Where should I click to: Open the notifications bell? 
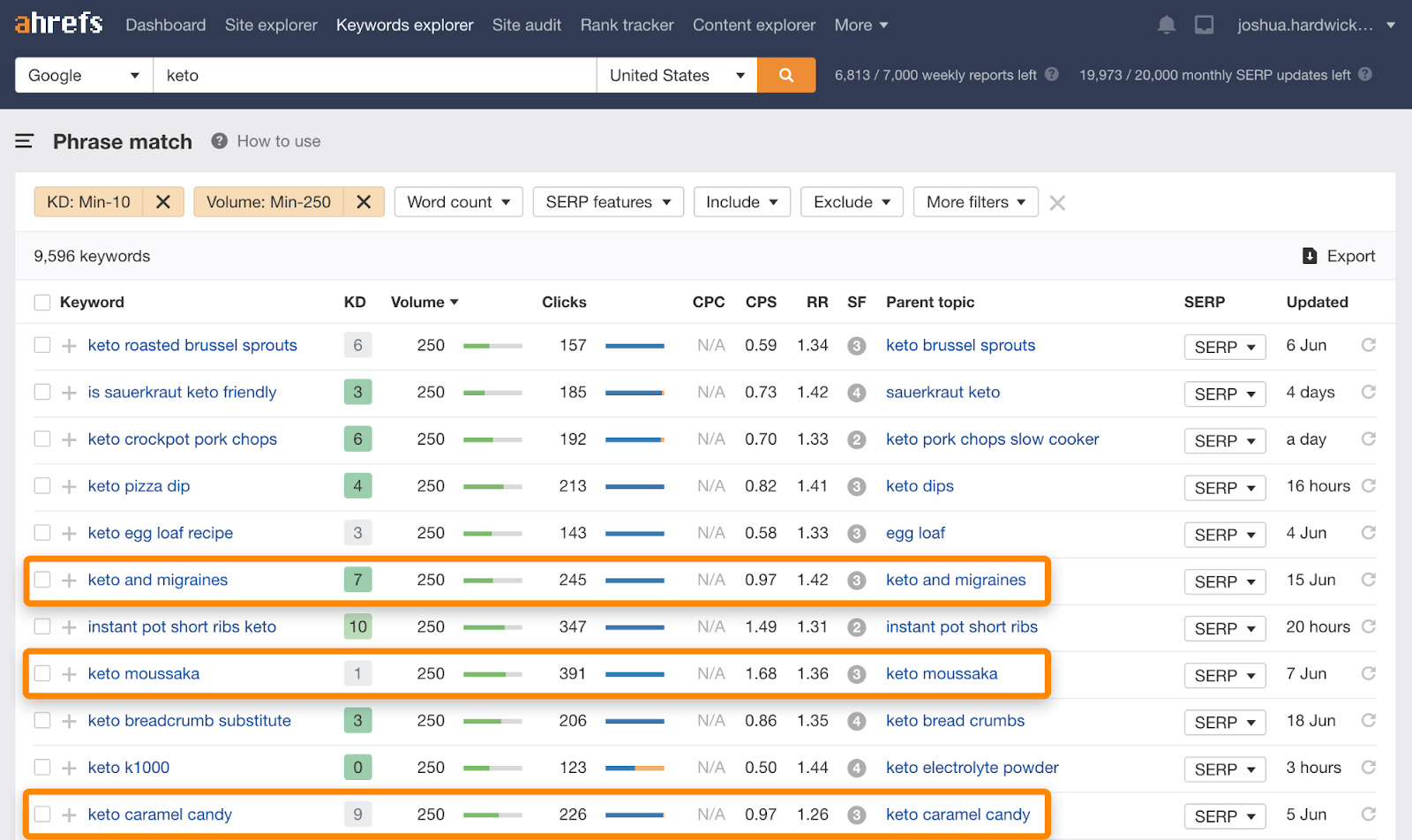(x=1166, y=25)
